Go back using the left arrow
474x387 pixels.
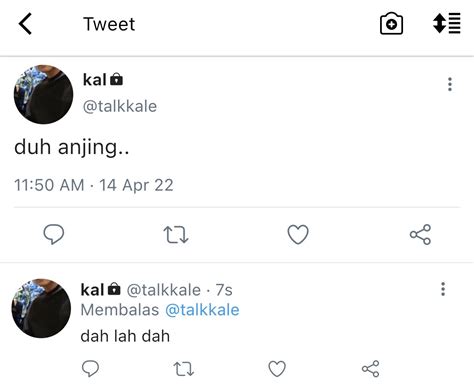coord(25,24)
